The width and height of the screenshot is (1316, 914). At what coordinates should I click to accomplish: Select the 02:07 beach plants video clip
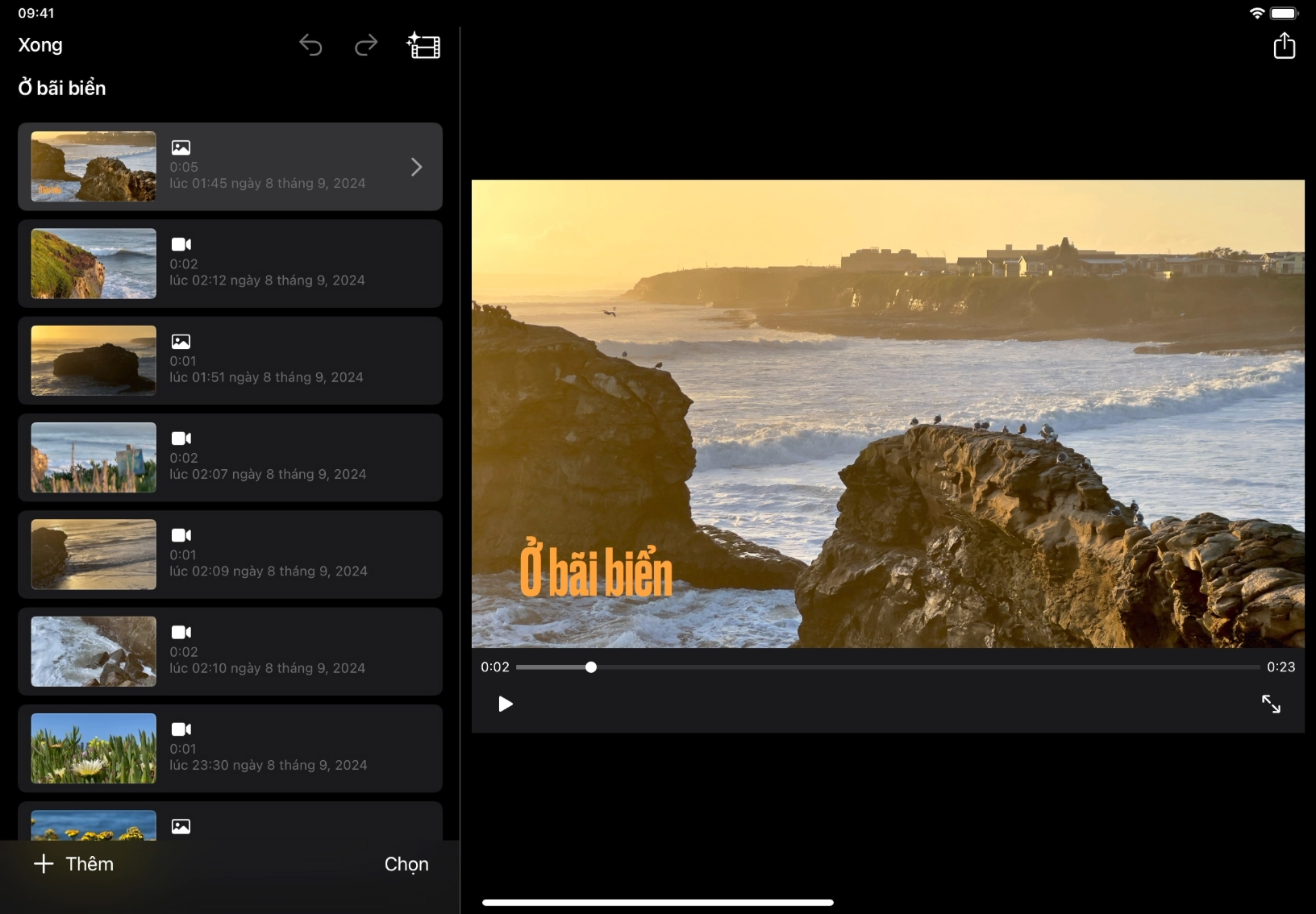(230, 458)
